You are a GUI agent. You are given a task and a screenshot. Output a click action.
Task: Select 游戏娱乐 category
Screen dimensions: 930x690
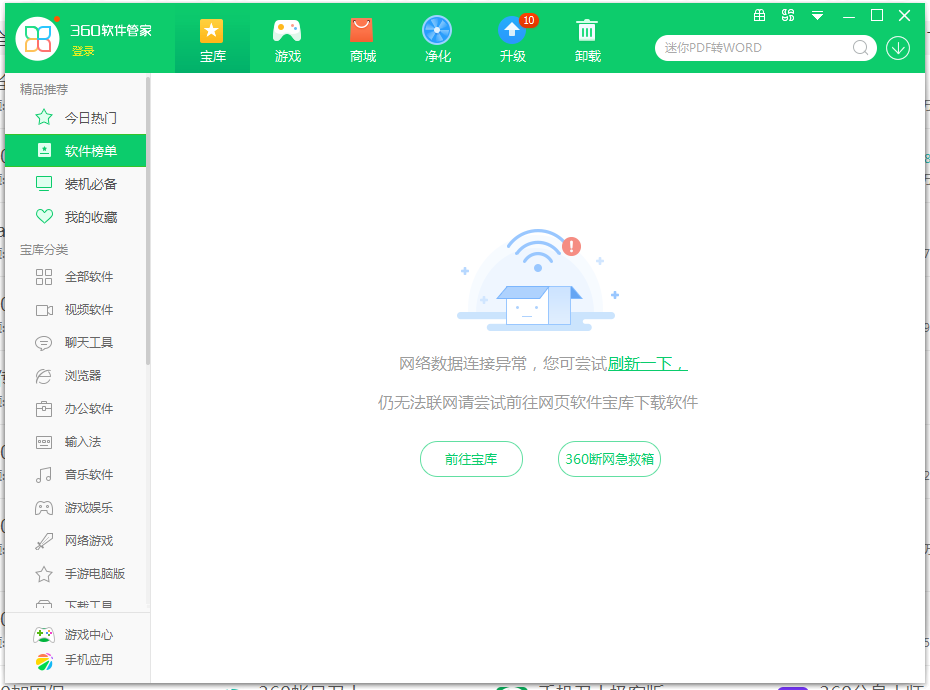(x=75, y=508)
